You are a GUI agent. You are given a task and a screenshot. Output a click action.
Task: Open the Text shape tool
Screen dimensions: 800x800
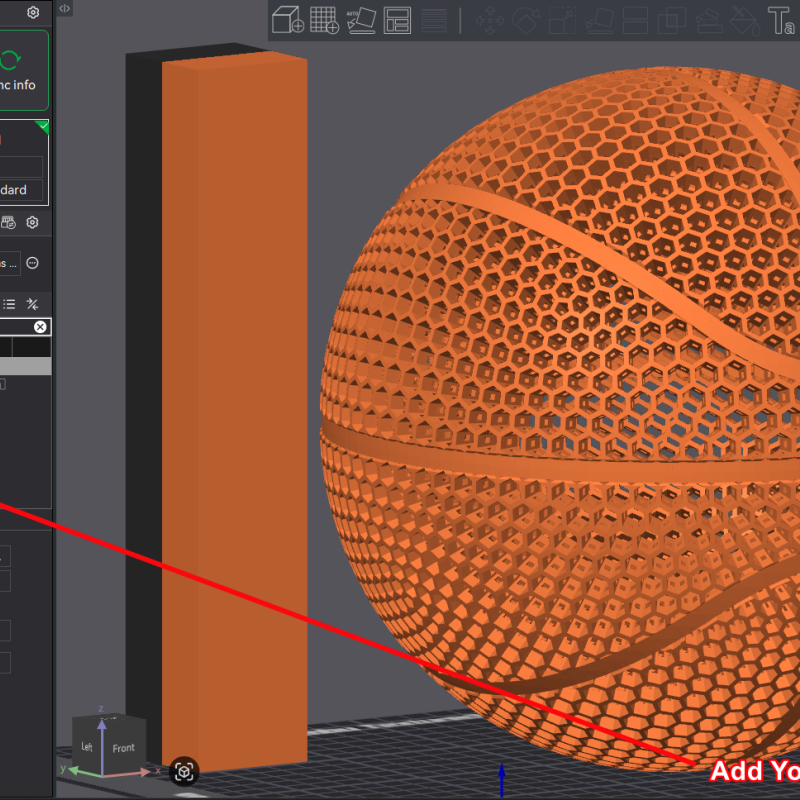(x=780, y=20)
